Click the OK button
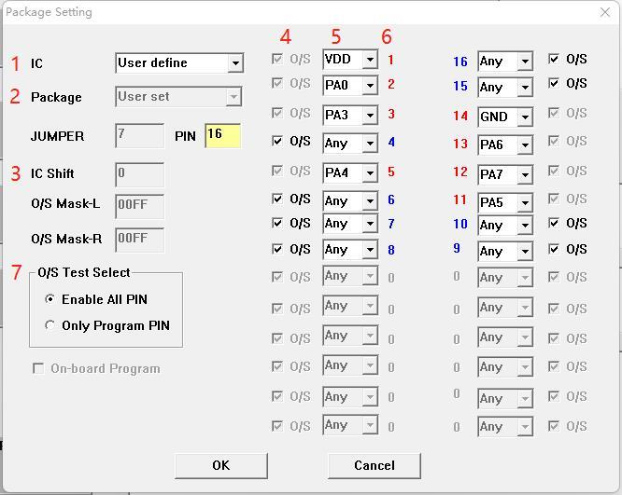Image resolution: width=622 pixels, height=496 pixels. click(221, 465)
